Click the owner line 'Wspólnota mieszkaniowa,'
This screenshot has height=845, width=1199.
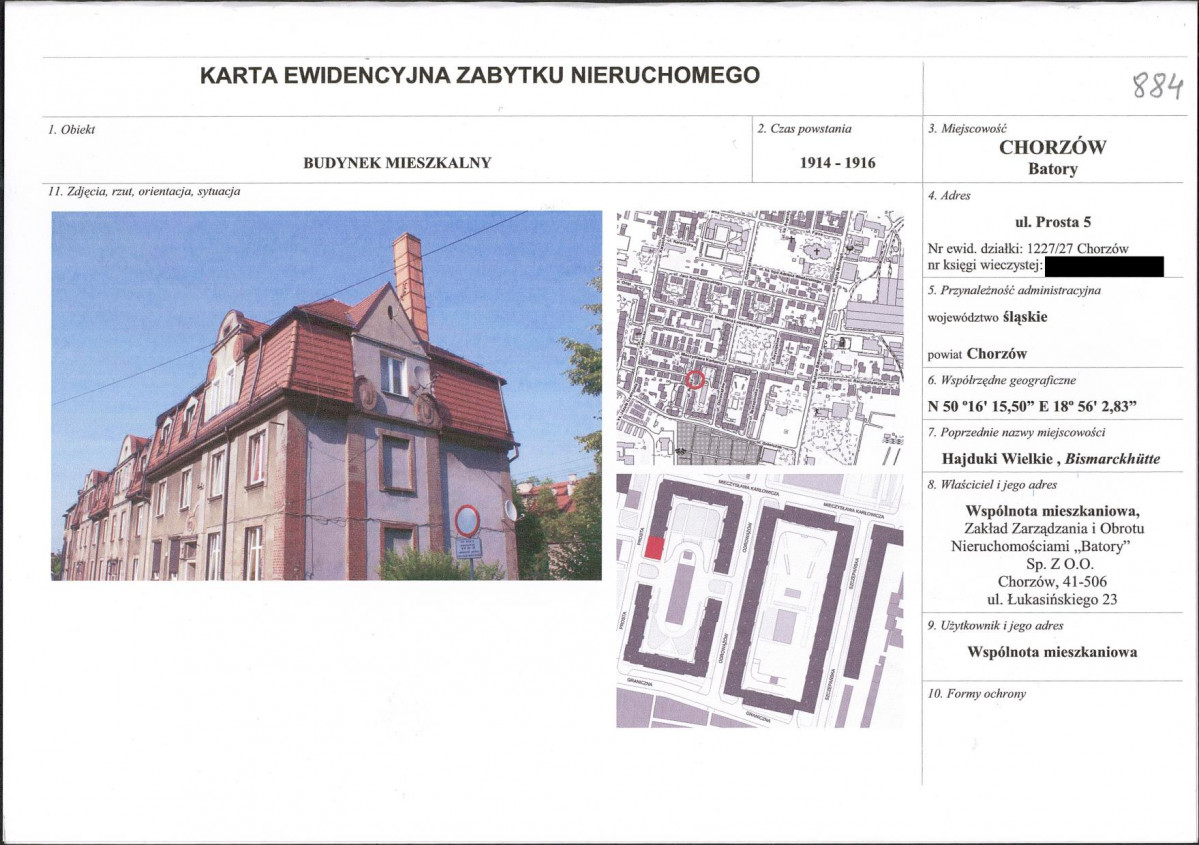[x=1052, y=511]
